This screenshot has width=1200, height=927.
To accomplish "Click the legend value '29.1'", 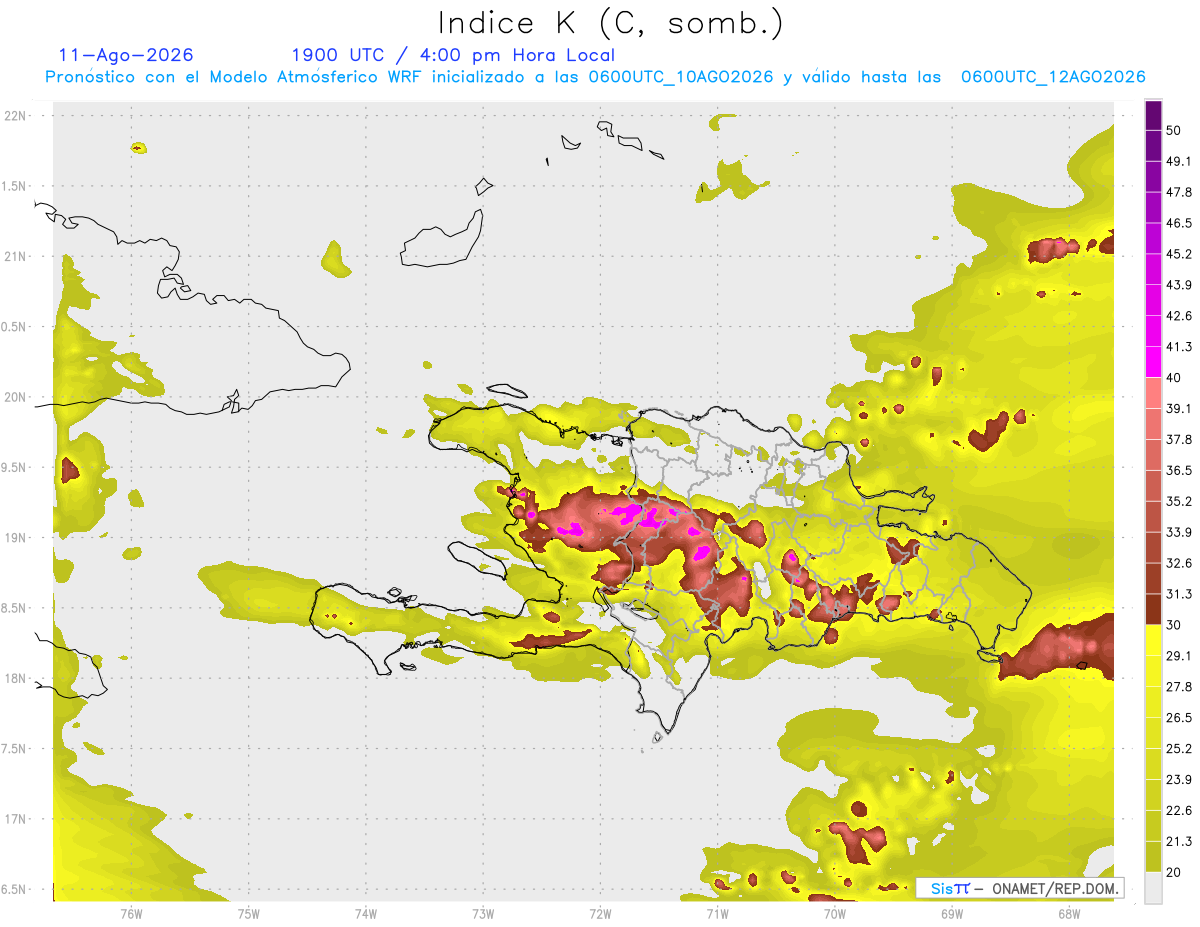I will 1179,655.
